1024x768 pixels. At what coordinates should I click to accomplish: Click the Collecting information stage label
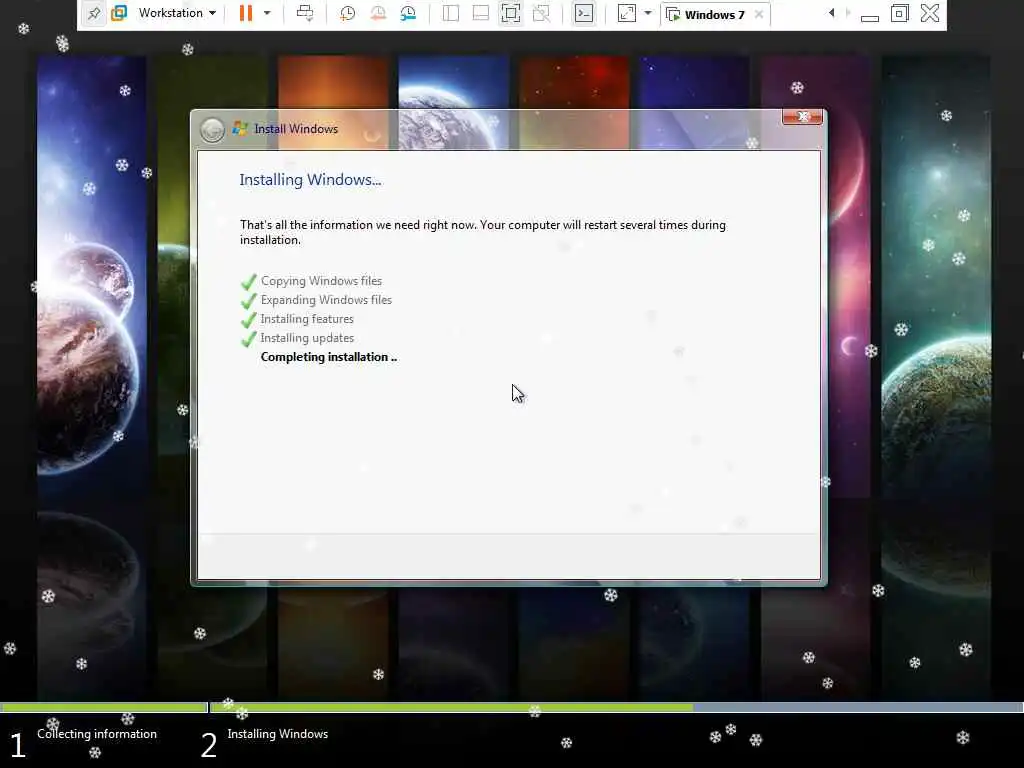click(97, 734)
